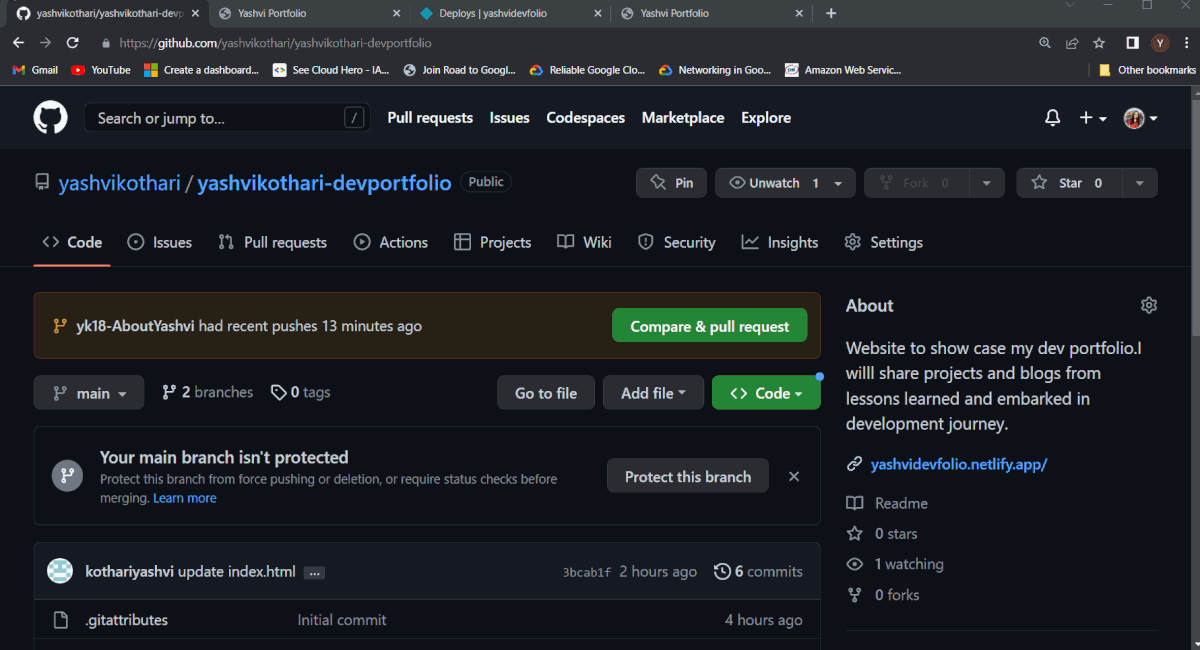Click Compare & pull request button
This screenshot has height=650, width=1200.
(x=710, y=326)
